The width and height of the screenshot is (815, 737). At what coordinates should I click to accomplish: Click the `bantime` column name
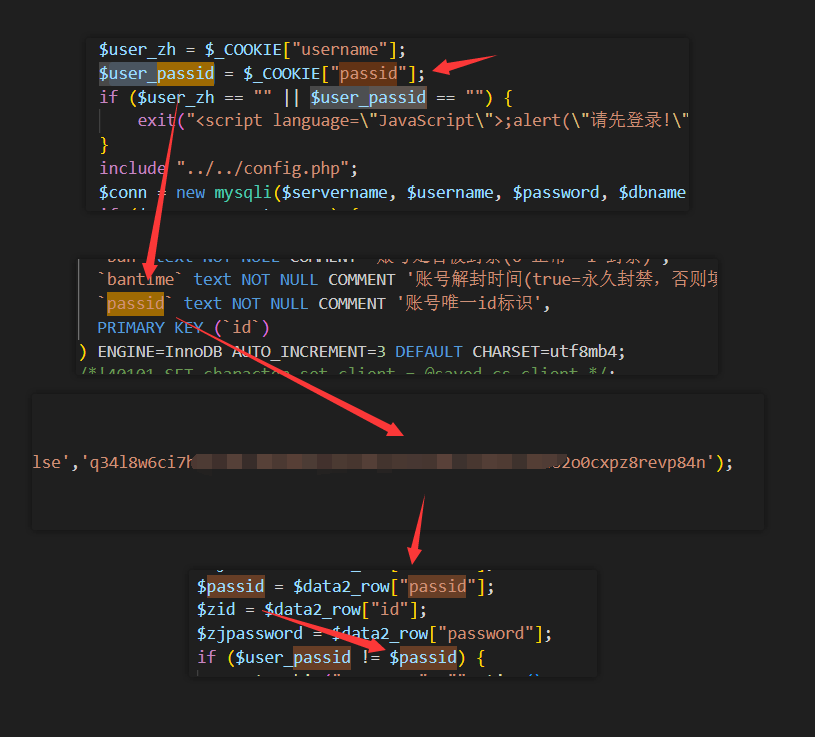[x=140, y=280]
